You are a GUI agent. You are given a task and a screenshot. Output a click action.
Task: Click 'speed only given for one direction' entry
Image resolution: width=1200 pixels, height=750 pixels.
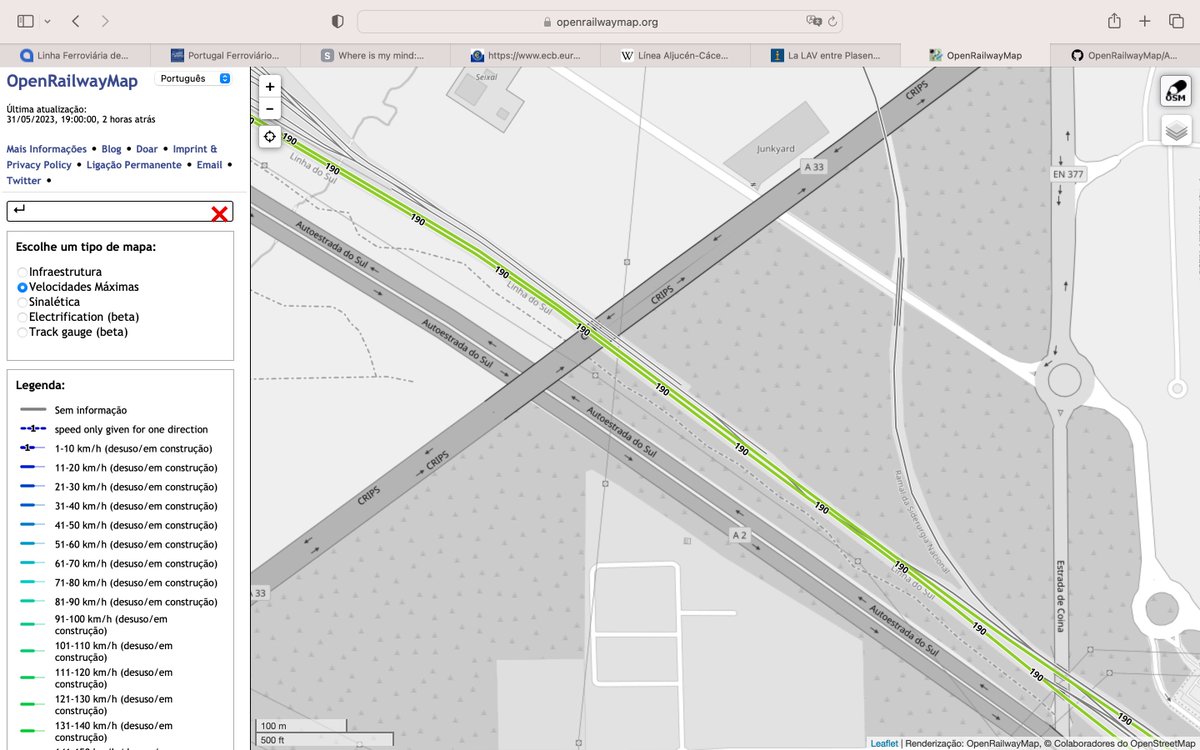click(131, 429)
